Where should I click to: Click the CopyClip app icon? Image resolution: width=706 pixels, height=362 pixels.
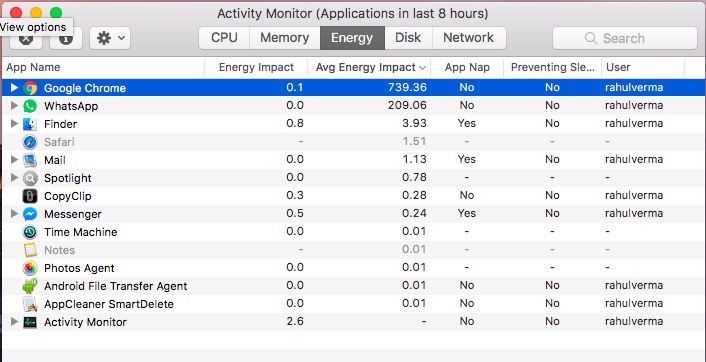coord(30,196)
